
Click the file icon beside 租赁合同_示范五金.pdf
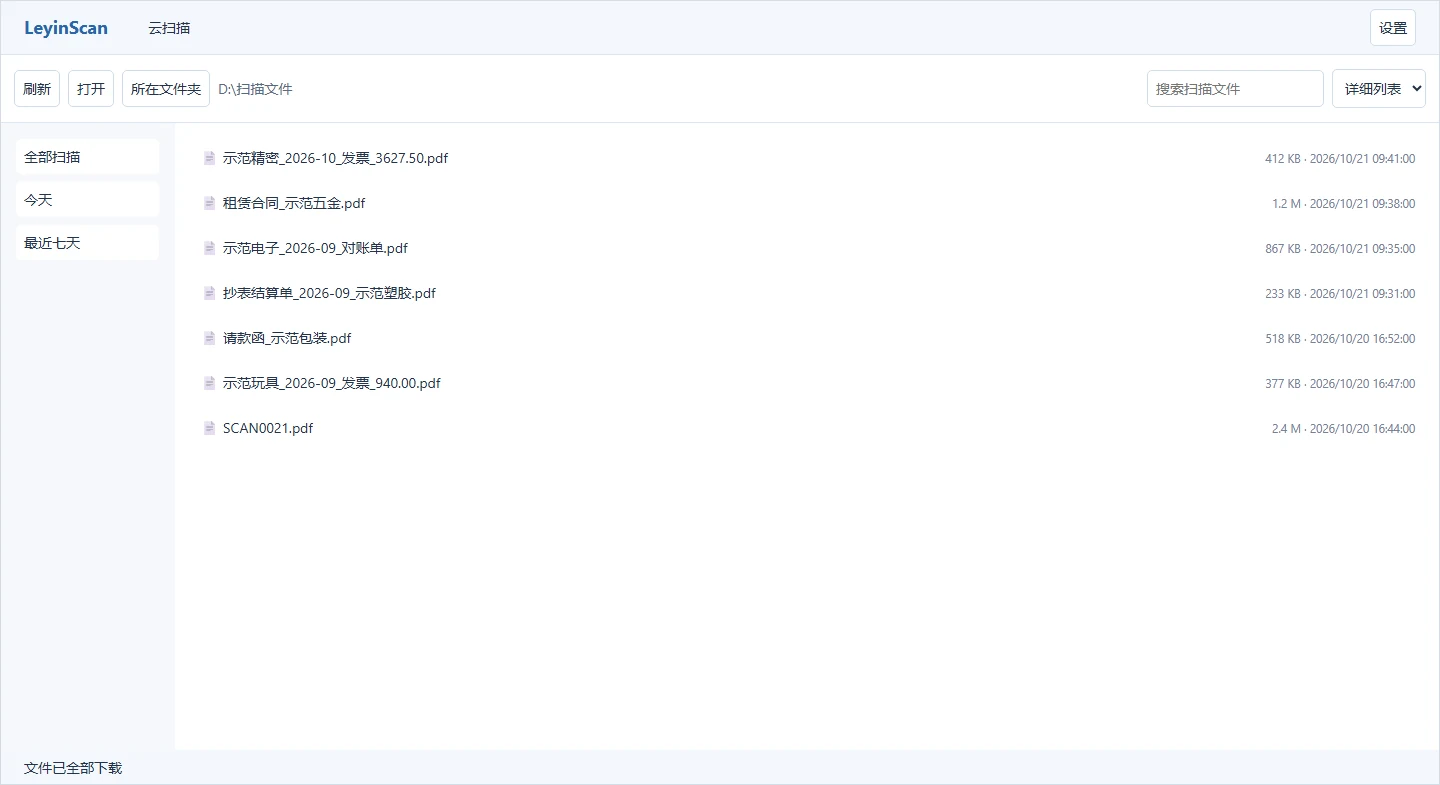210,203
